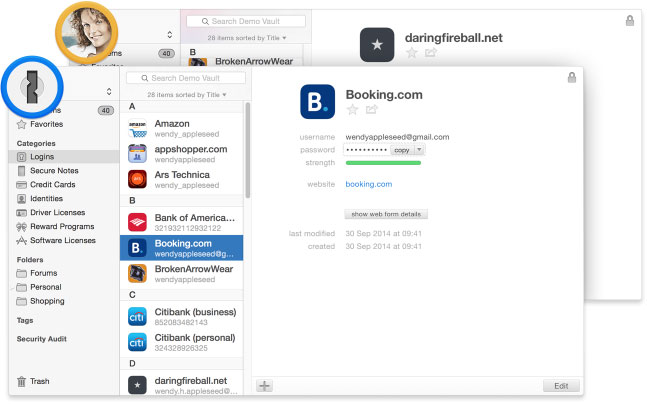Click the show web form details button
The image size is (647, 404).
(x=386, y=214)
